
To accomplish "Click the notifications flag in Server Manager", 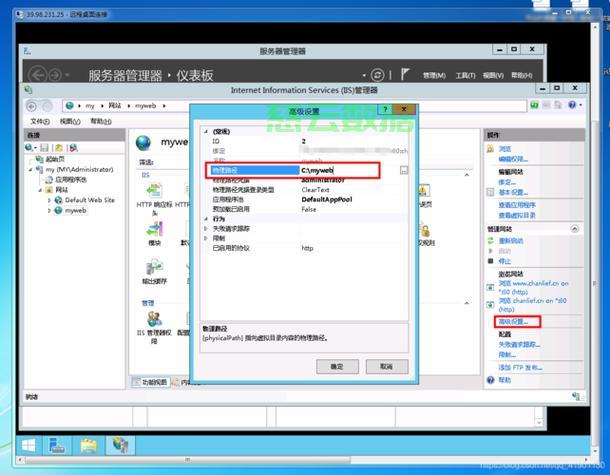I will click(405, 74).
